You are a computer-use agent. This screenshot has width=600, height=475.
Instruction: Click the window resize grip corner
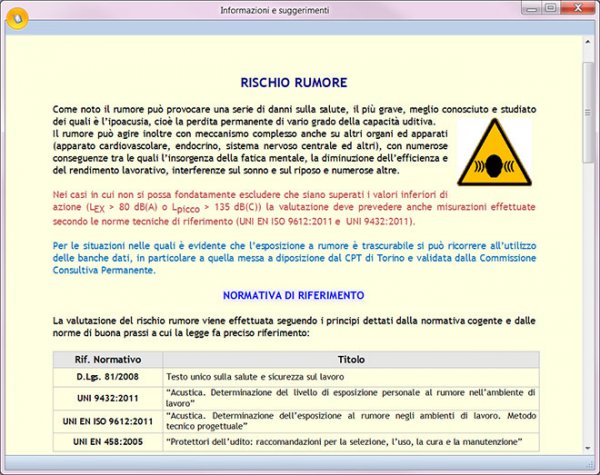click(591, 467)
